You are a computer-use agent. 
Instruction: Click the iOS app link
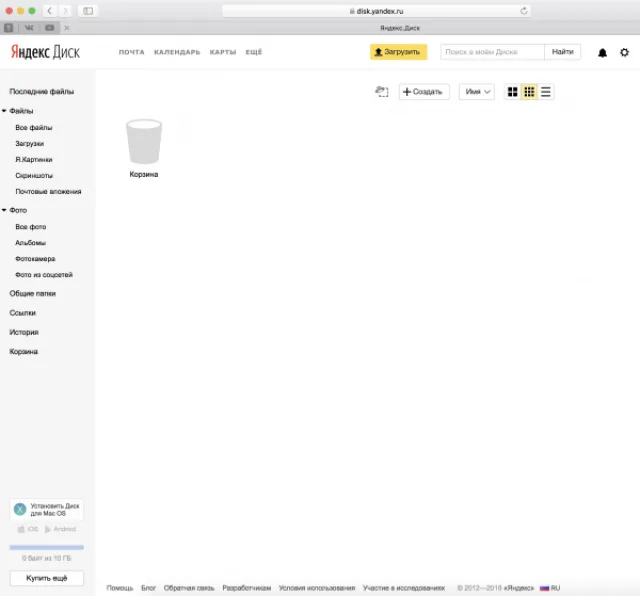(28, 529)
